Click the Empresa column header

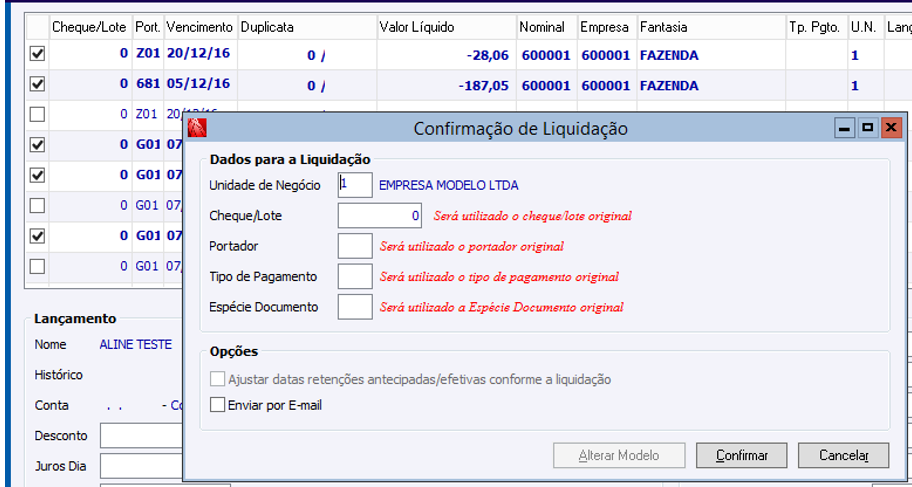point(607,27)
